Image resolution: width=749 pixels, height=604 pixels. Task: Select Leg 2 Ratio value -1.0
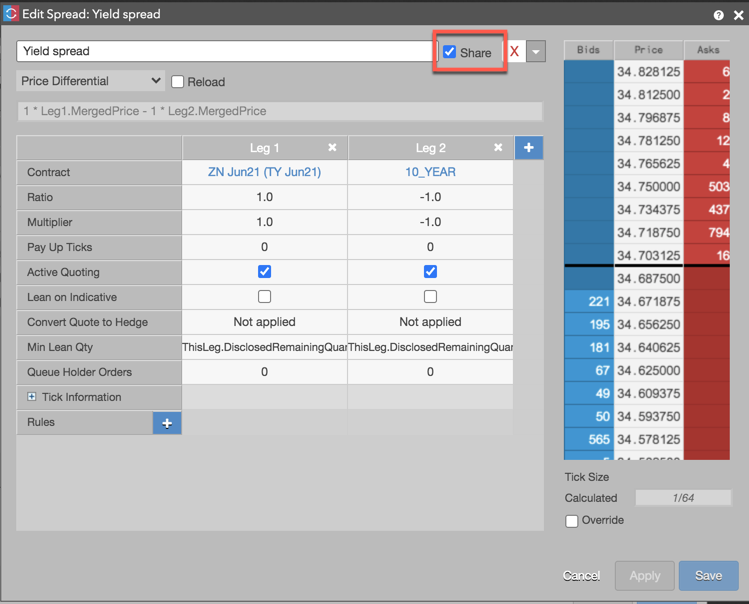430,197
